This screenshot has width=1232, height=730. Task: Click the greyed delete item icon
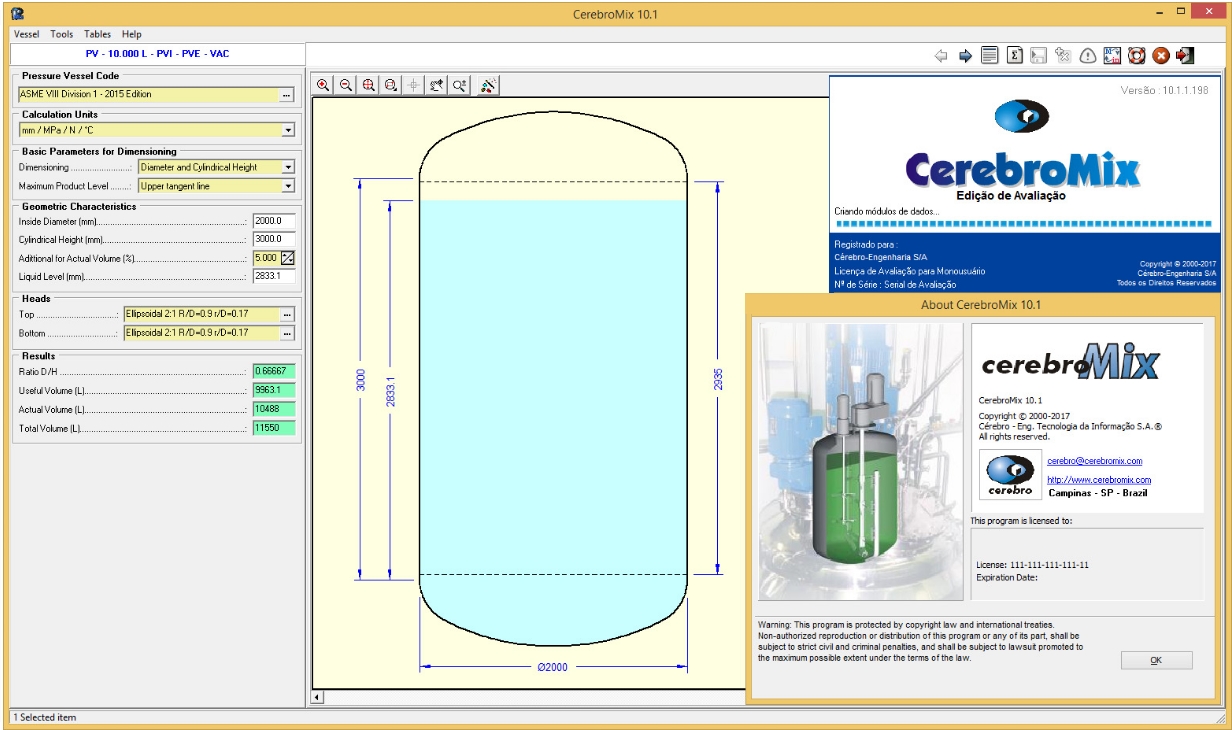[x=1063, y=56]
